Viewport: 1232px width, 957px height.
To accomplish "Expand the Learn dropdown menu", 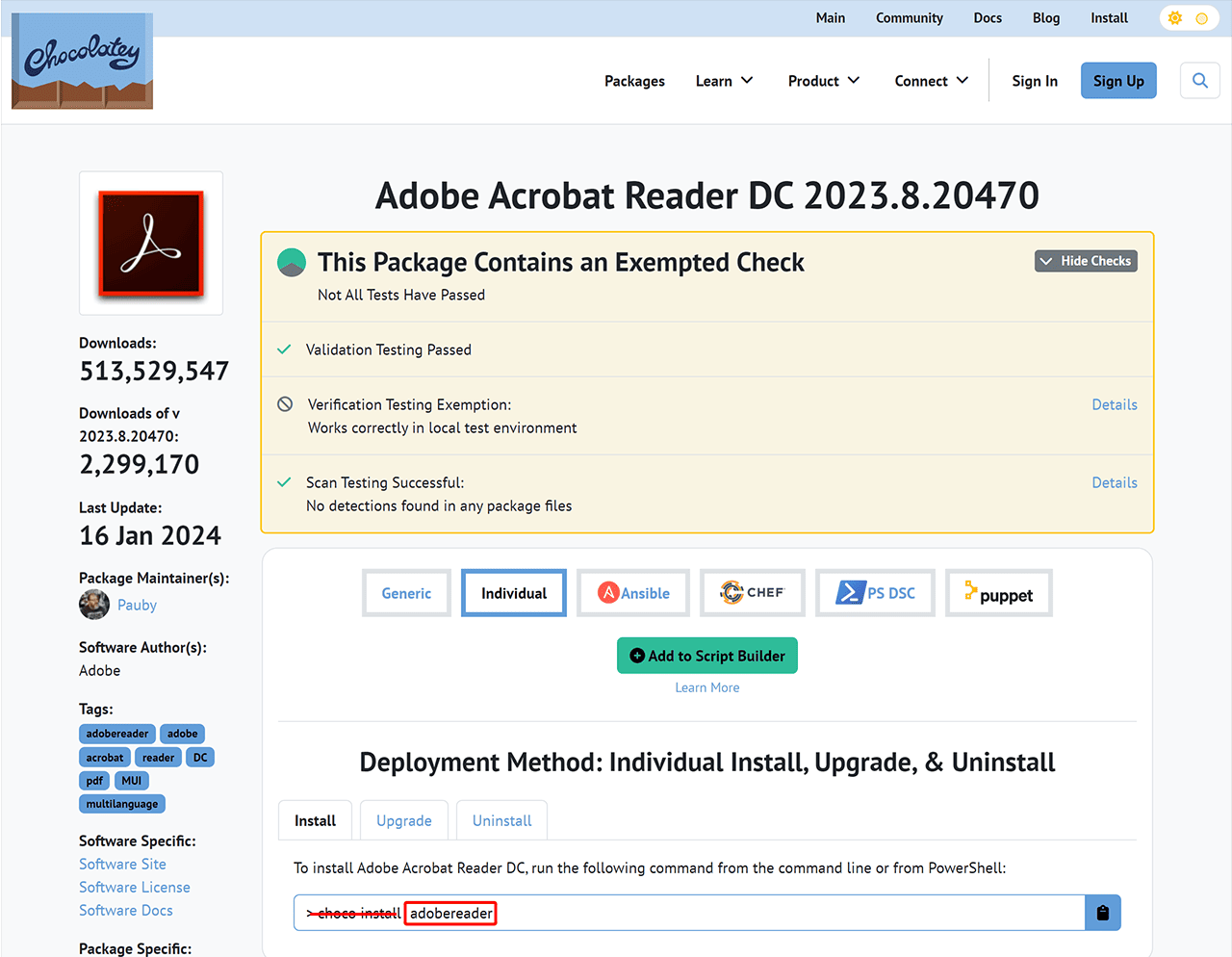I will [x=724, y=81].
